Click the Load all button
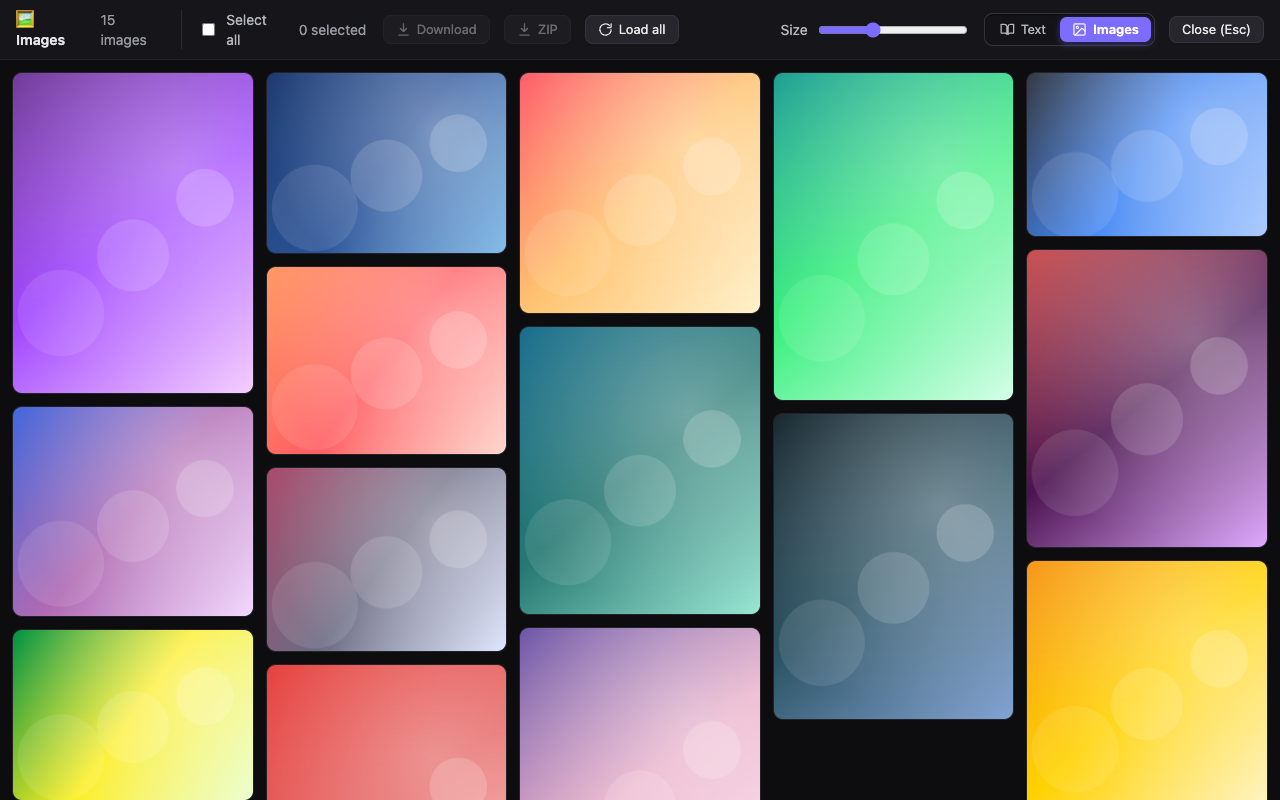Viewport: 1280px width, 800px height. coord(632,30)
